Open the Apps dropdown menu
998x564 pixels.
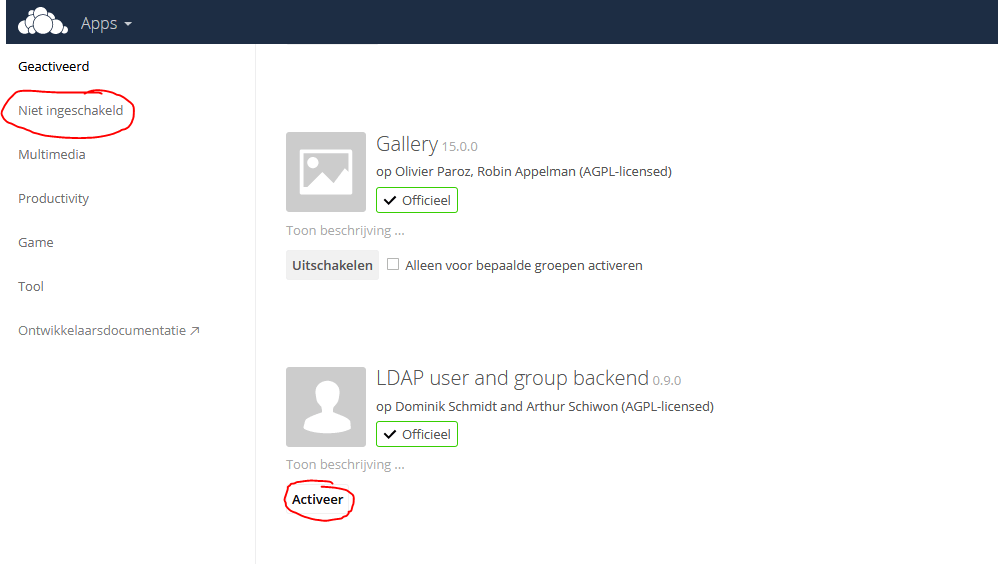(x=106, y=23)
